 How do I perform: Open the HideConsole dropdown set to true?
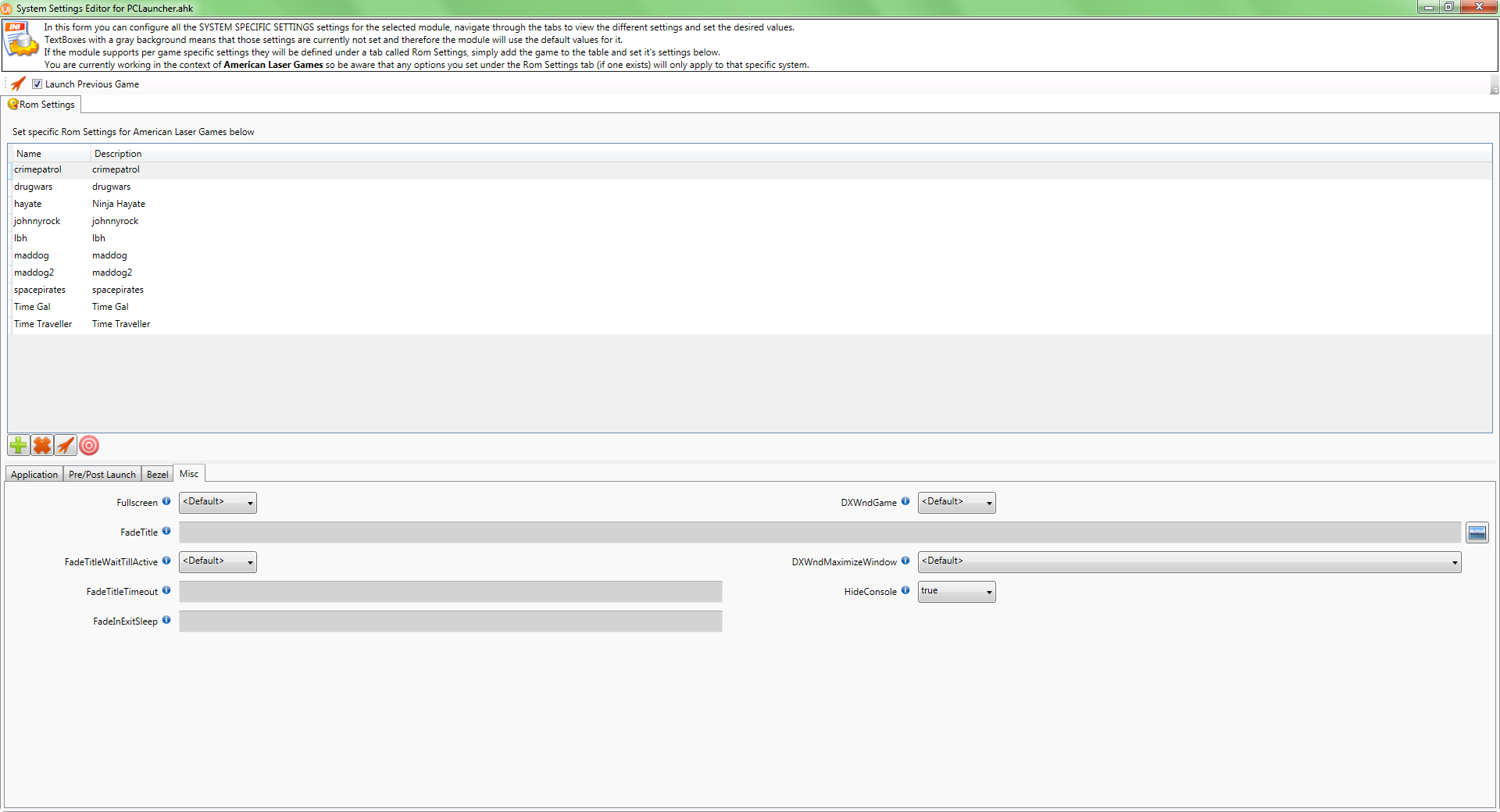956,592
